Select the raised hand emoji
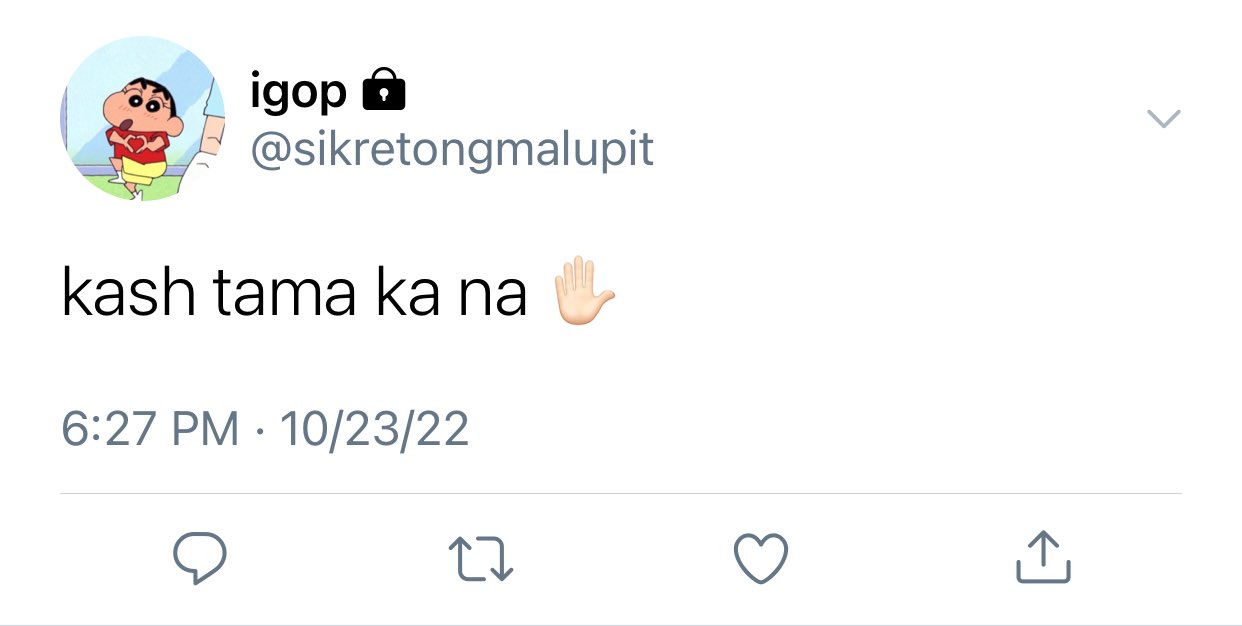 pyautogui.click(x=584, y=291)
